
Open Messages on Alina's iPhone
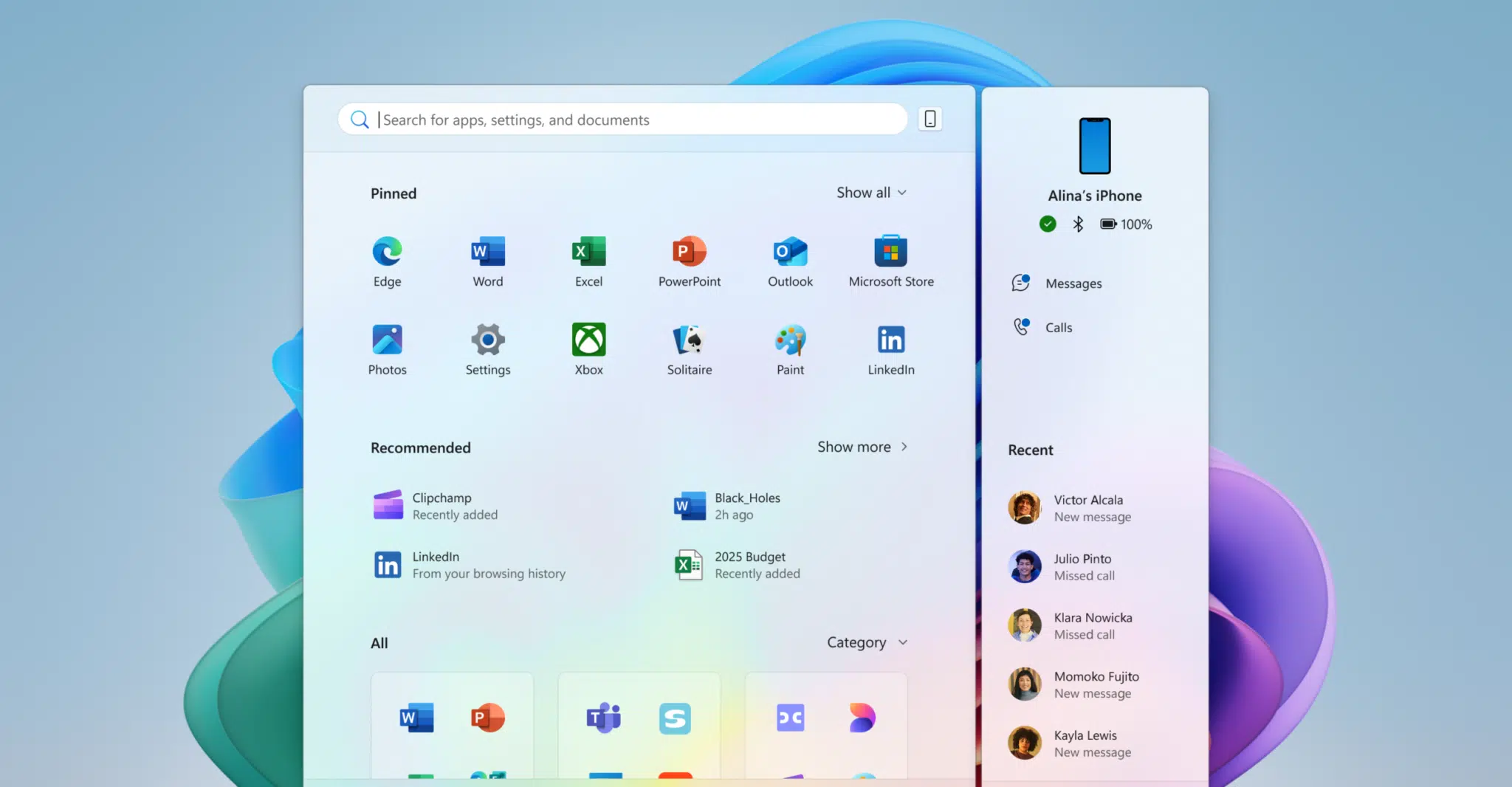[1073, 283]
